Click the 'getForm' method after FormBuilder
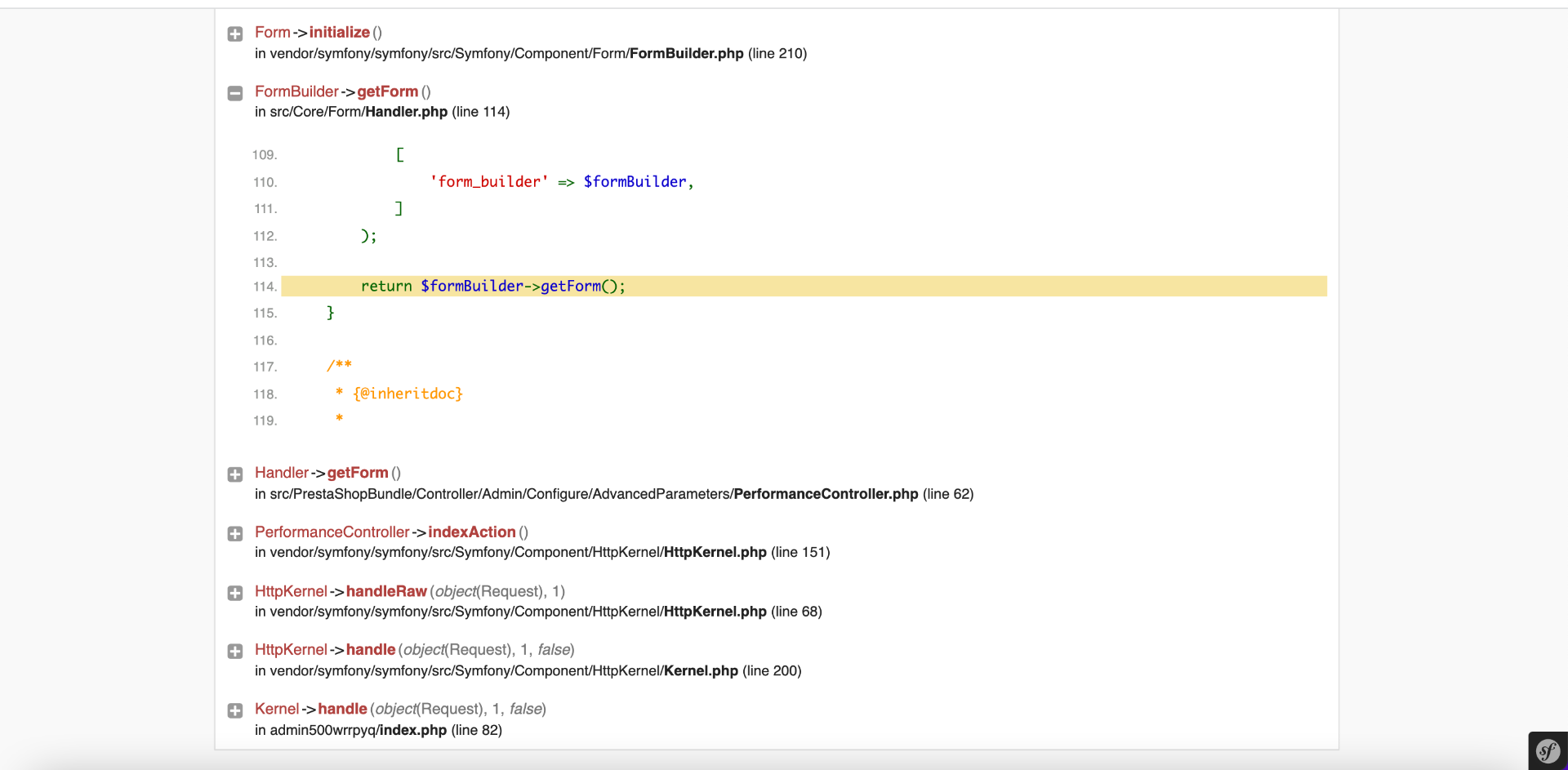 pos(388,91)
